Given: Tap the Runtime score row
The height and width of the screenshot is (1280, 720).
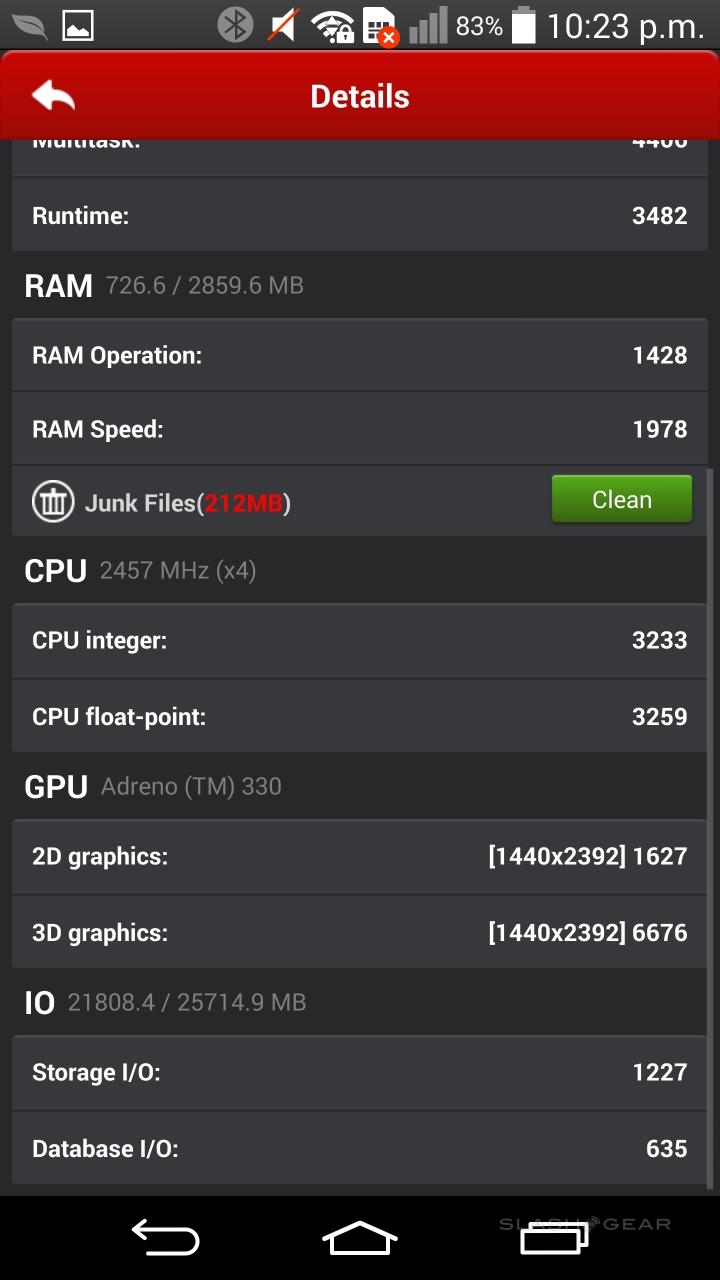Looking at the screenshot, I should (360, 215).
